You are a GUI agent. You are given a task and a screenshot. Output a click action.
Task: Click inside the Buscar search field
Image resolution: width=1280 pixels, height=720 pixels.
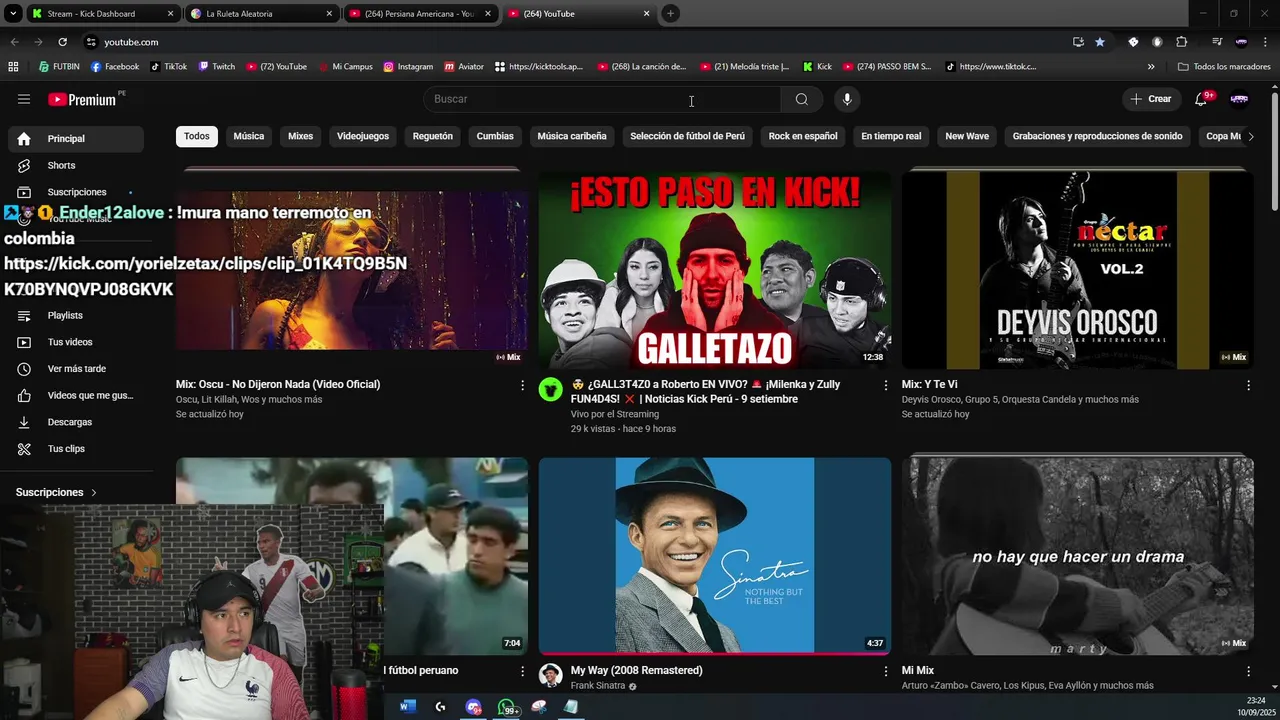click(602, 99)
